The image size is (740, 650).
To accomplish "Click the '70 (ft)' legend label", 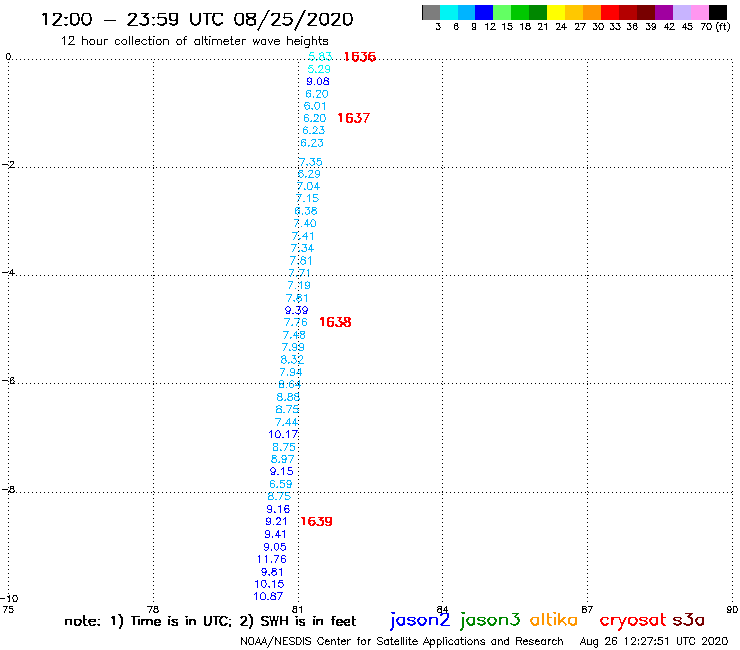I will click(715, 27).
